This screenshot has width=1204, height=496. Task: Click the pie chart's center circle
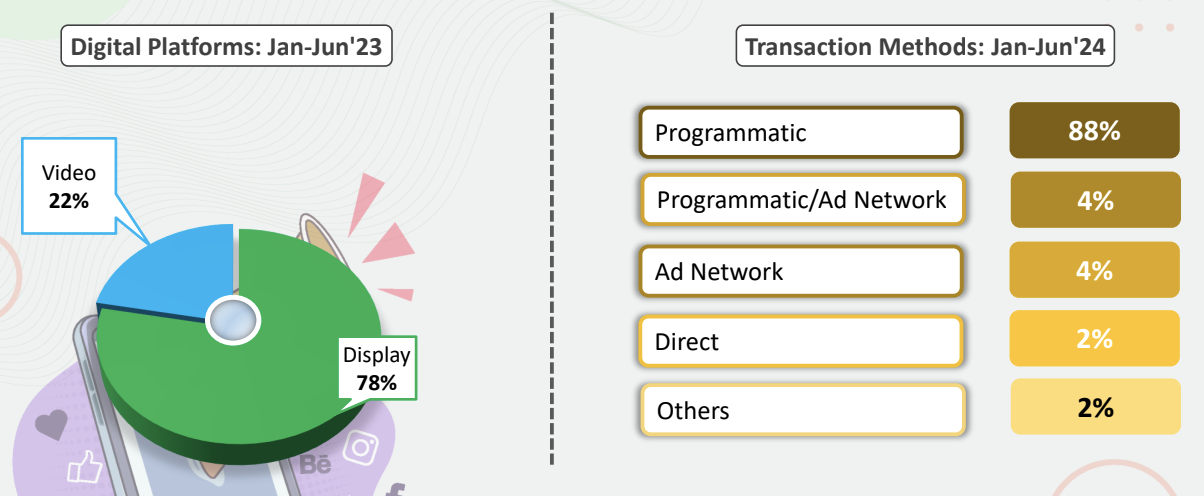pos(232,320)
